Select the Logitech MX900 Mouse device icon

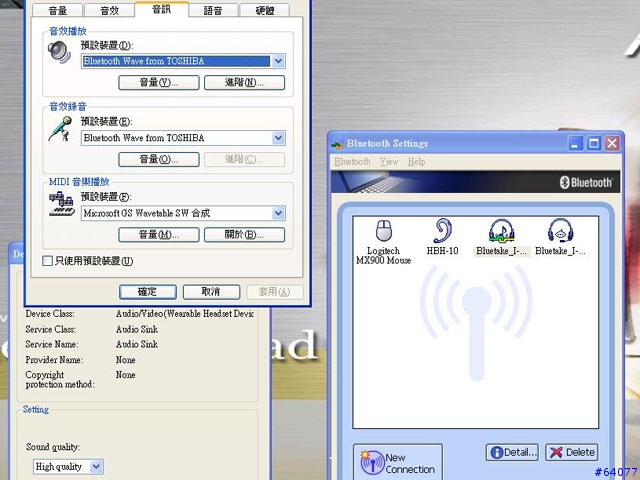pos(384,231)
